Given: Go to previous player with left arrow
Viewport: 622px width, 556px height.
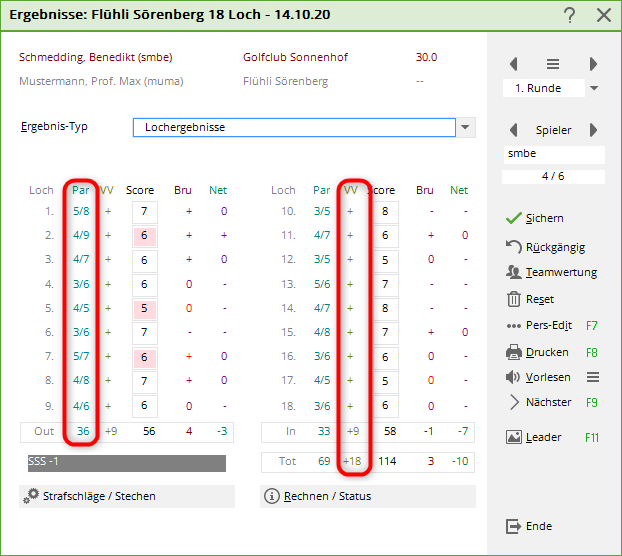Looking at the screenshot, I should click(514, 130).
